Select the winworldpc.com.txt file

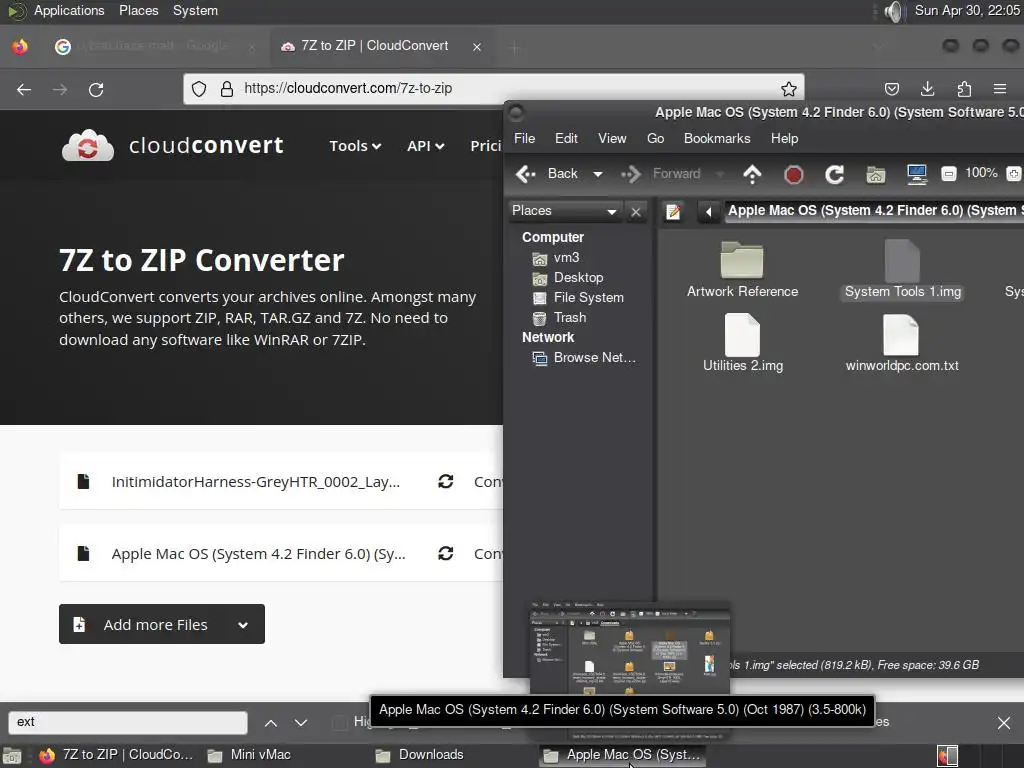click(902, 344)
